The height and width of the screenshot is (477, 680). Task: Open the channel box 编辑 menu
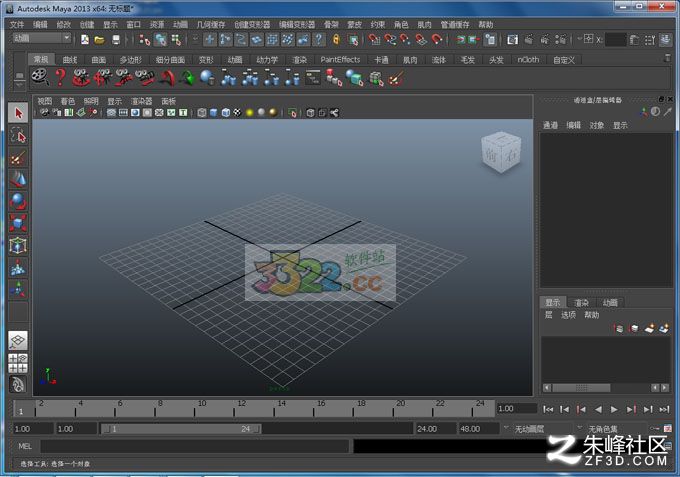[x=573, y=125]
